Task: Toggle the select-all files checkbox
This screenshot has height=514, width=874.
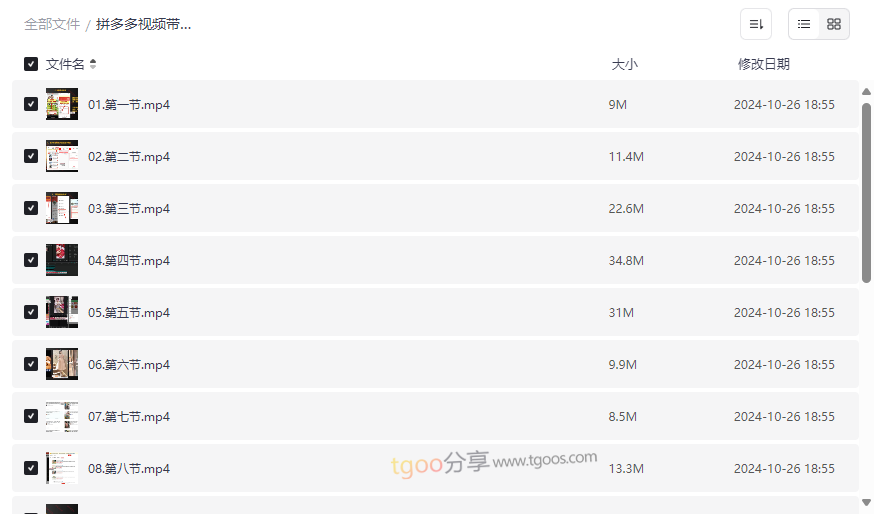Action: [x=31, y=64]
